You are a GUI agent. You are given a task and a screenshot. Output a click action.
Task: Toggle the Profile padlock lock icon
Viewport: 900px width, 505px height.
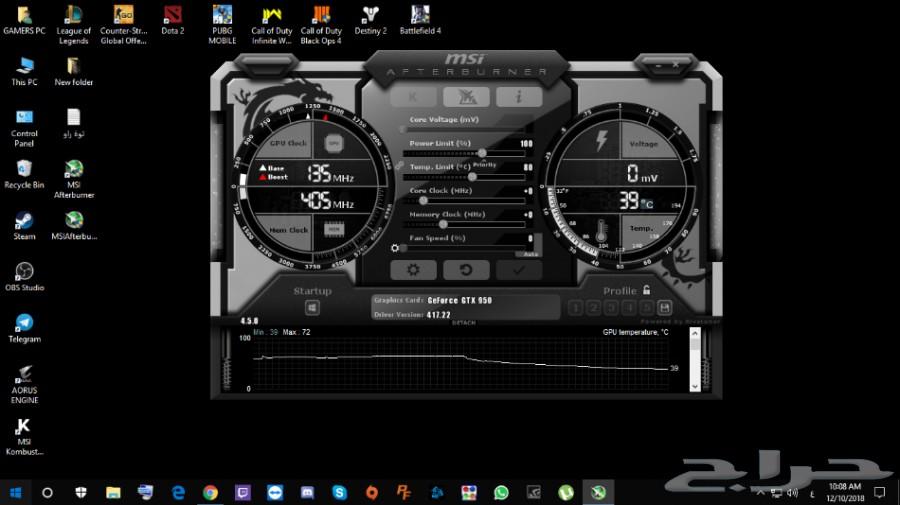coord(647,290)
